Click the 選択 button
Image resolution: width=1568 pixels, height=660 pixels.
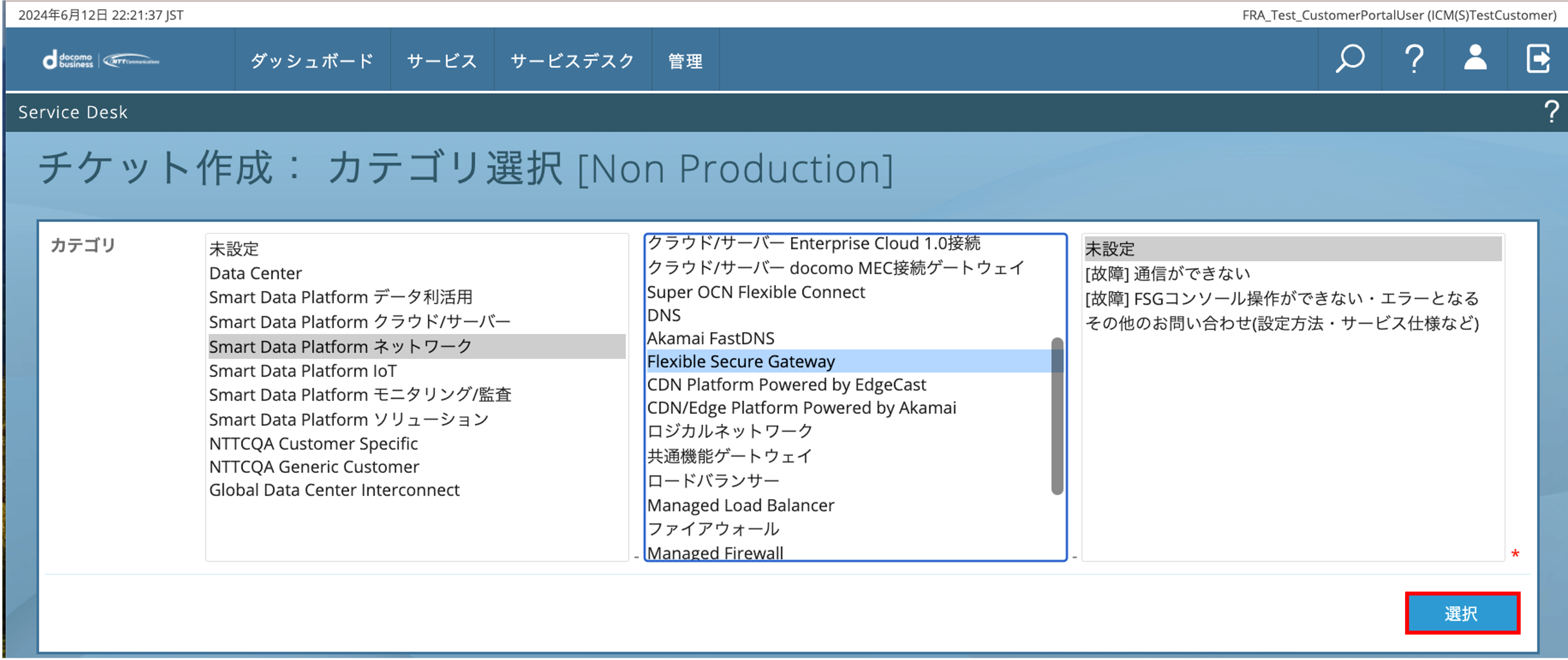[x=1461, y=613]
